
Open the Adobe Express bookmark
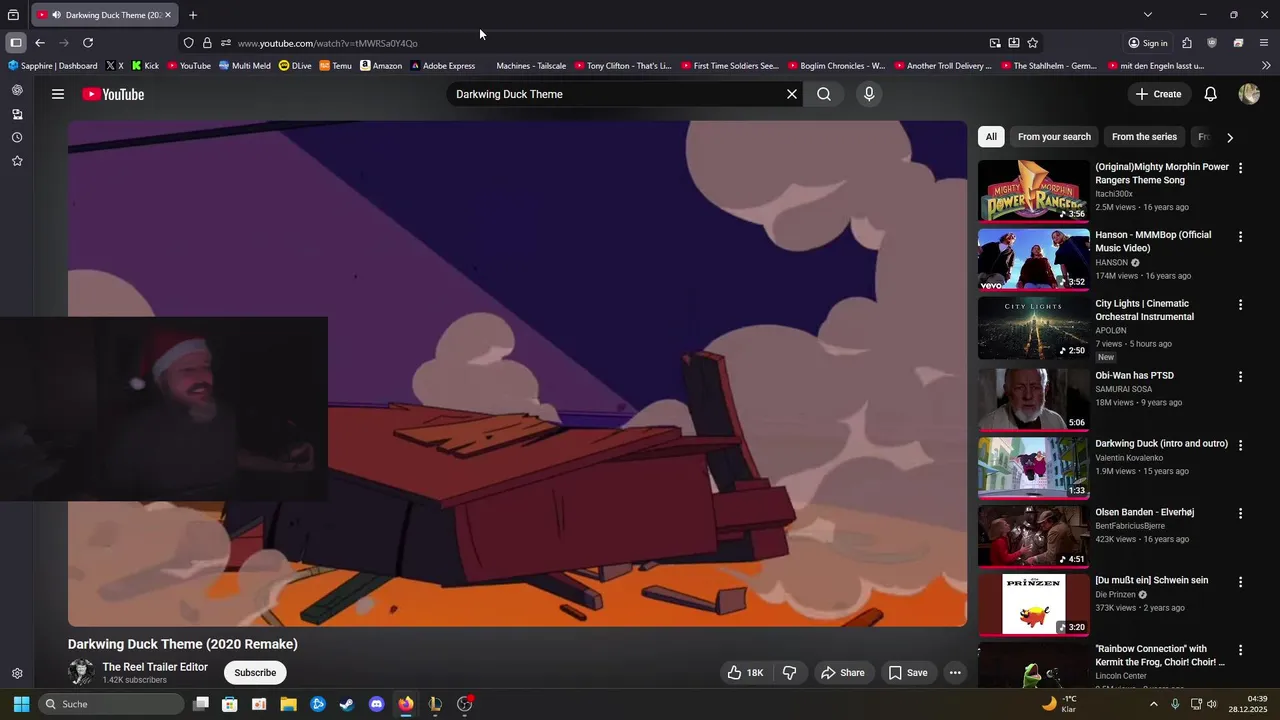[x=442, y=66]
